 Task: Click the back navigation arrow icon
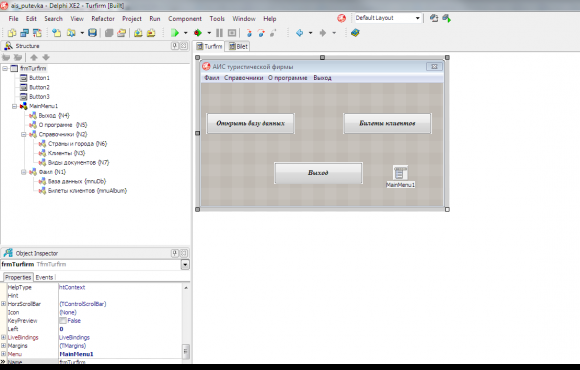[x=300, y=33]
